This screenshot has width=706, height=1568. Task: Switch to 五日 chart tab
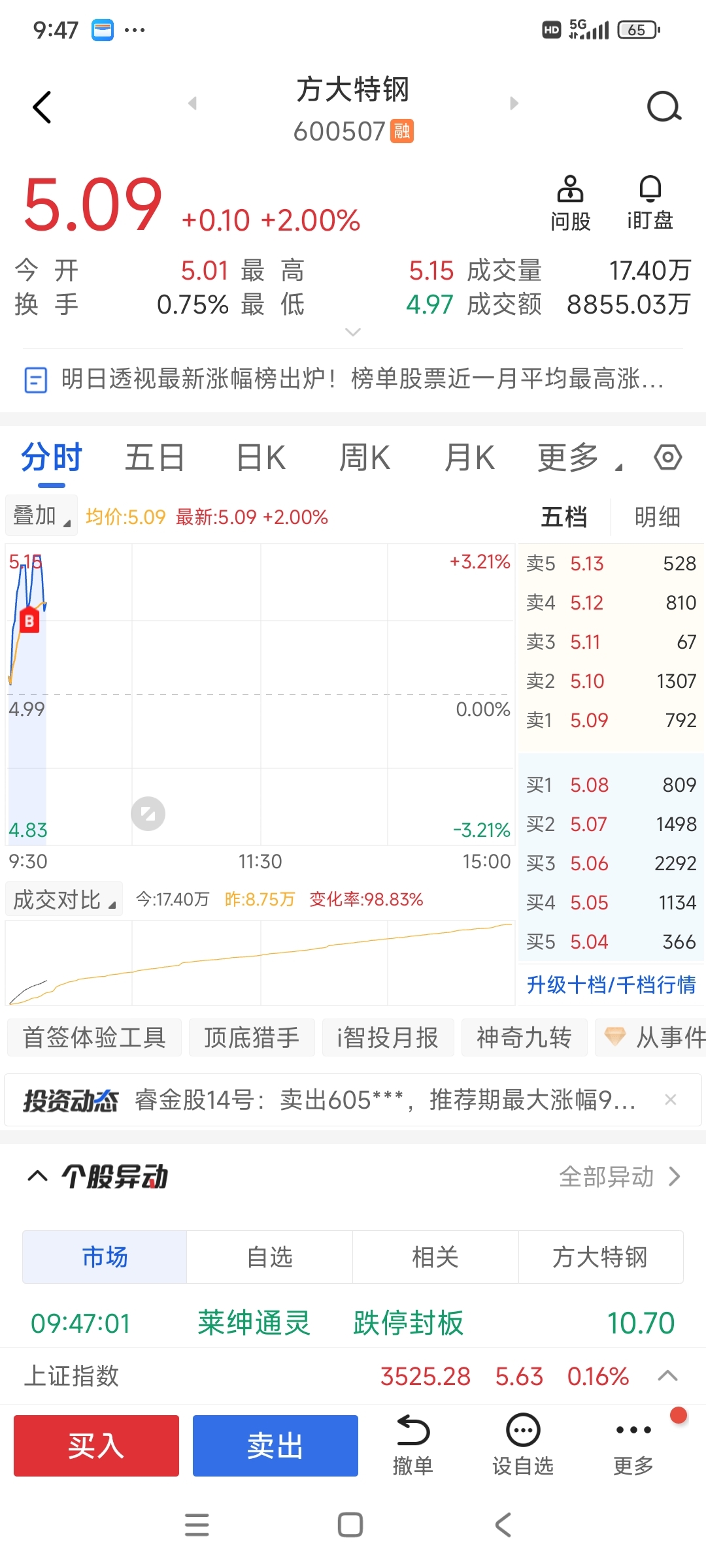[154, 457]
